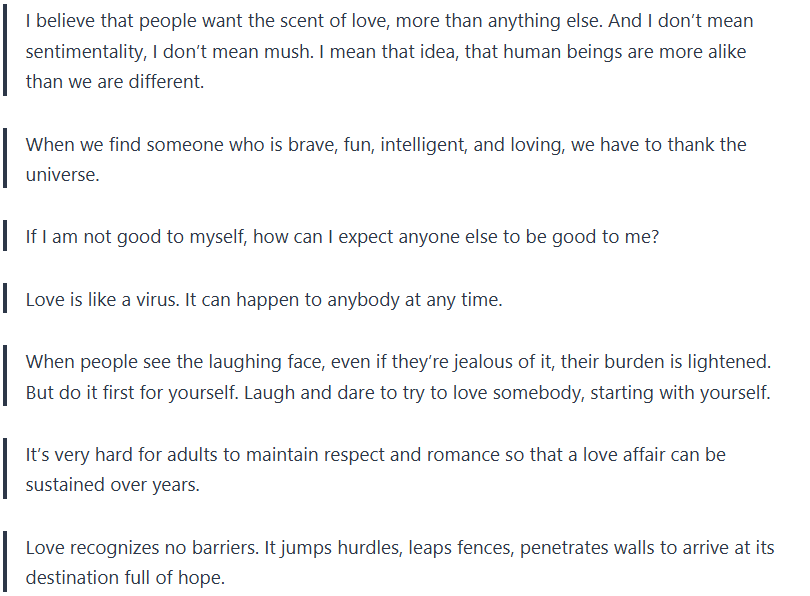
Task: Click the text "sustained over years."
Action: coord(112,486)
